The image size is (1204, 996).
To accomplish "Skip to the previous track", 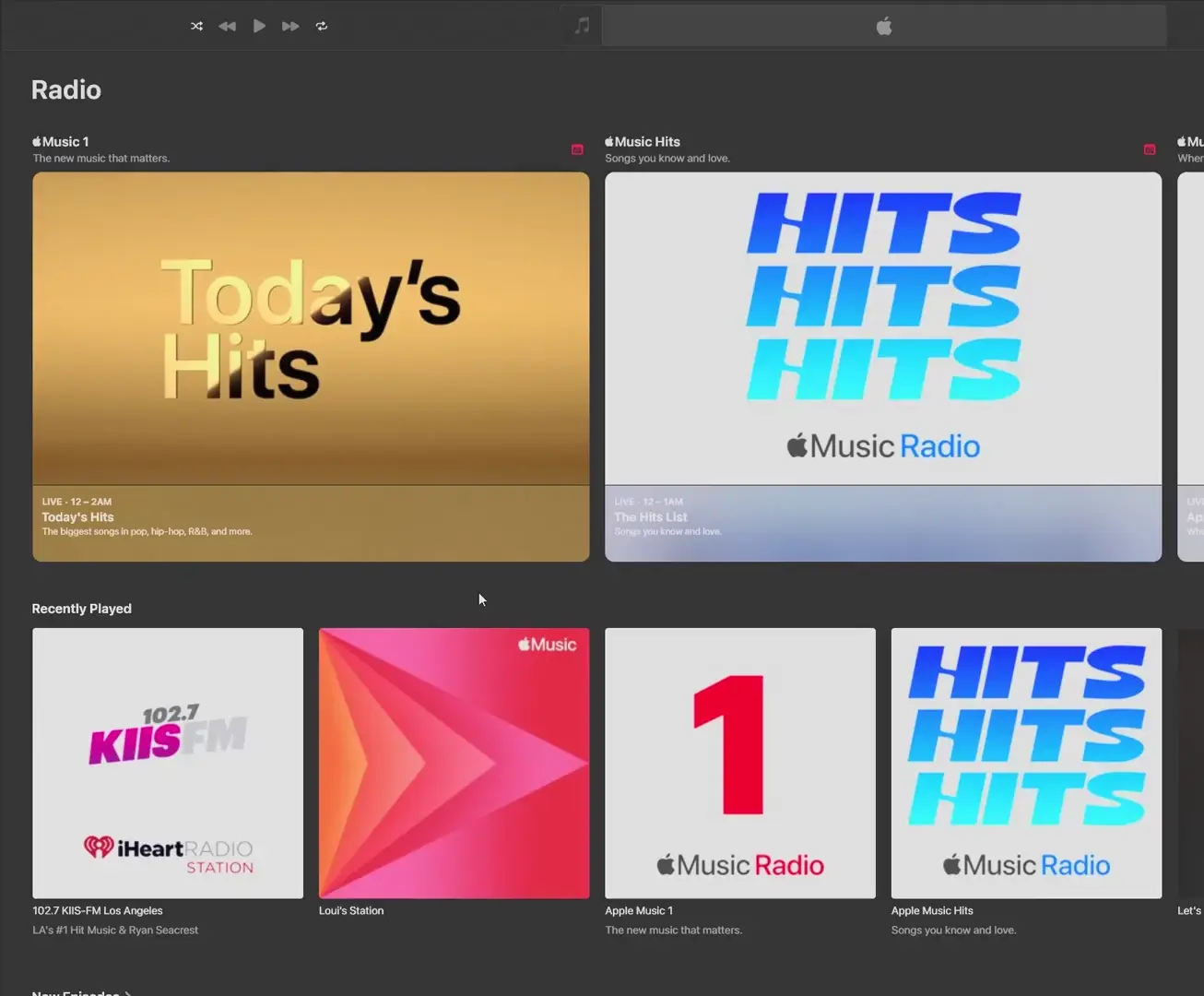I will point(227,26).
